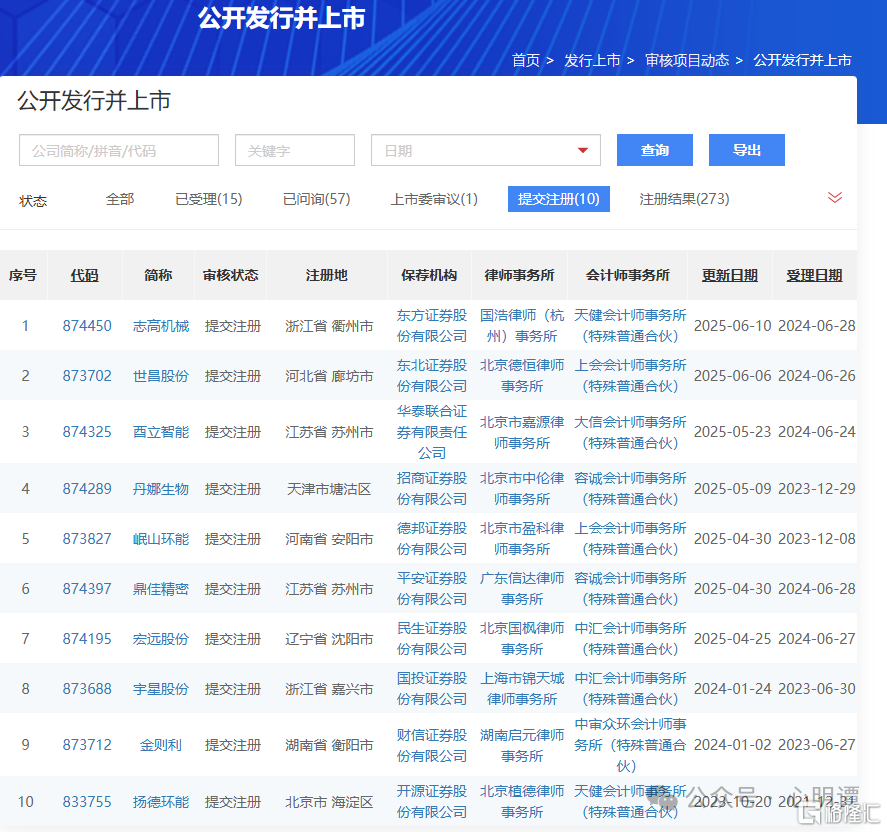887x832 pixels.
Task: Open sponsor 国投证券股份有限公司
Action: [x=432, y=689]
